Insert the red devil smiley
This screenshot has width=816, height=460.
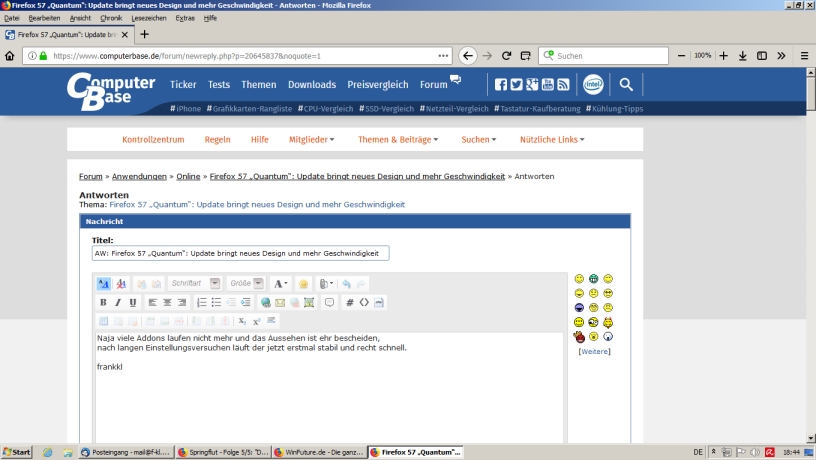pyautogui.click(x=579, y=337)
